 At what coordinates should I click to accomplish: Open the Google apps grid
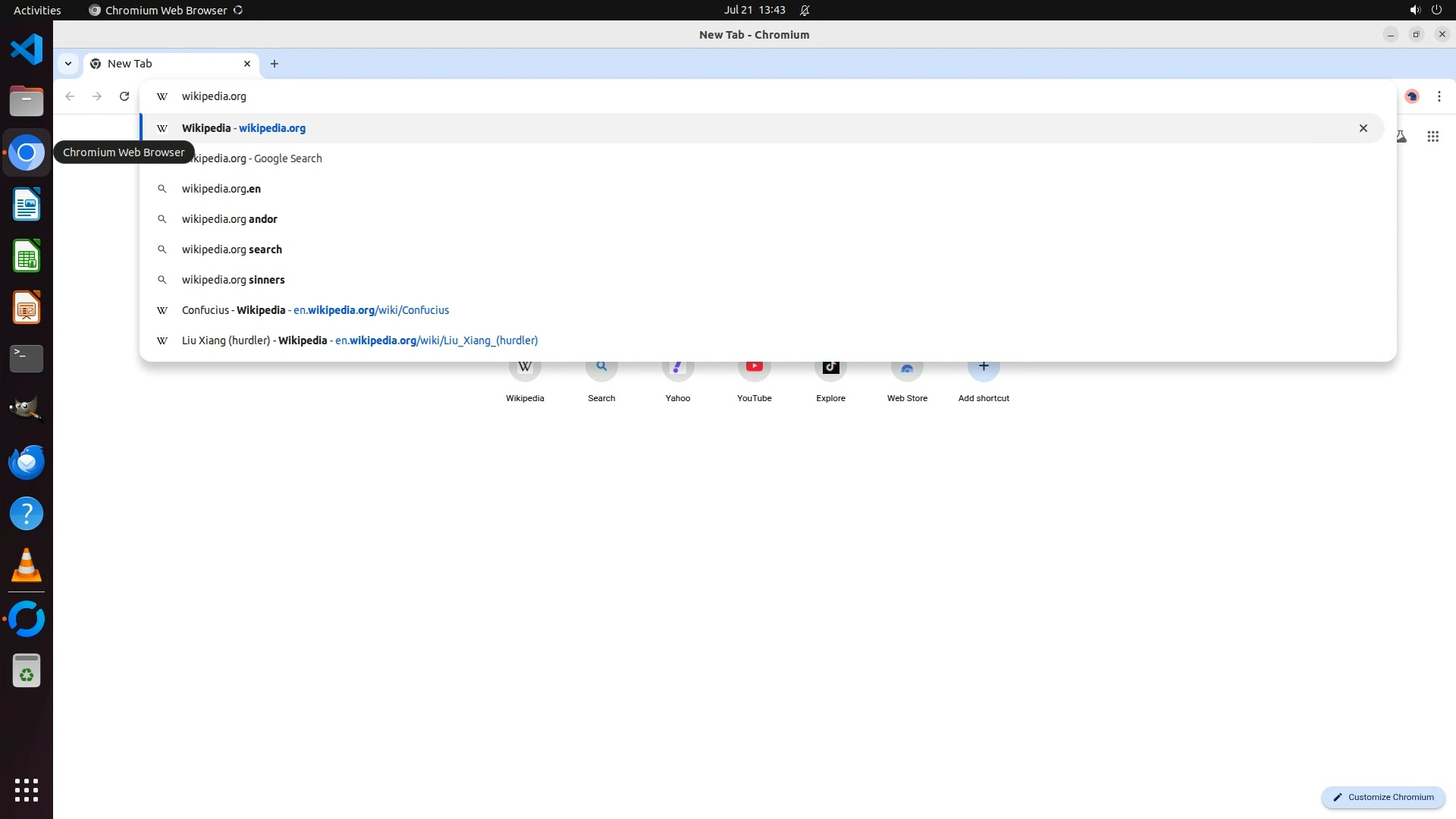coord(1432,136)
